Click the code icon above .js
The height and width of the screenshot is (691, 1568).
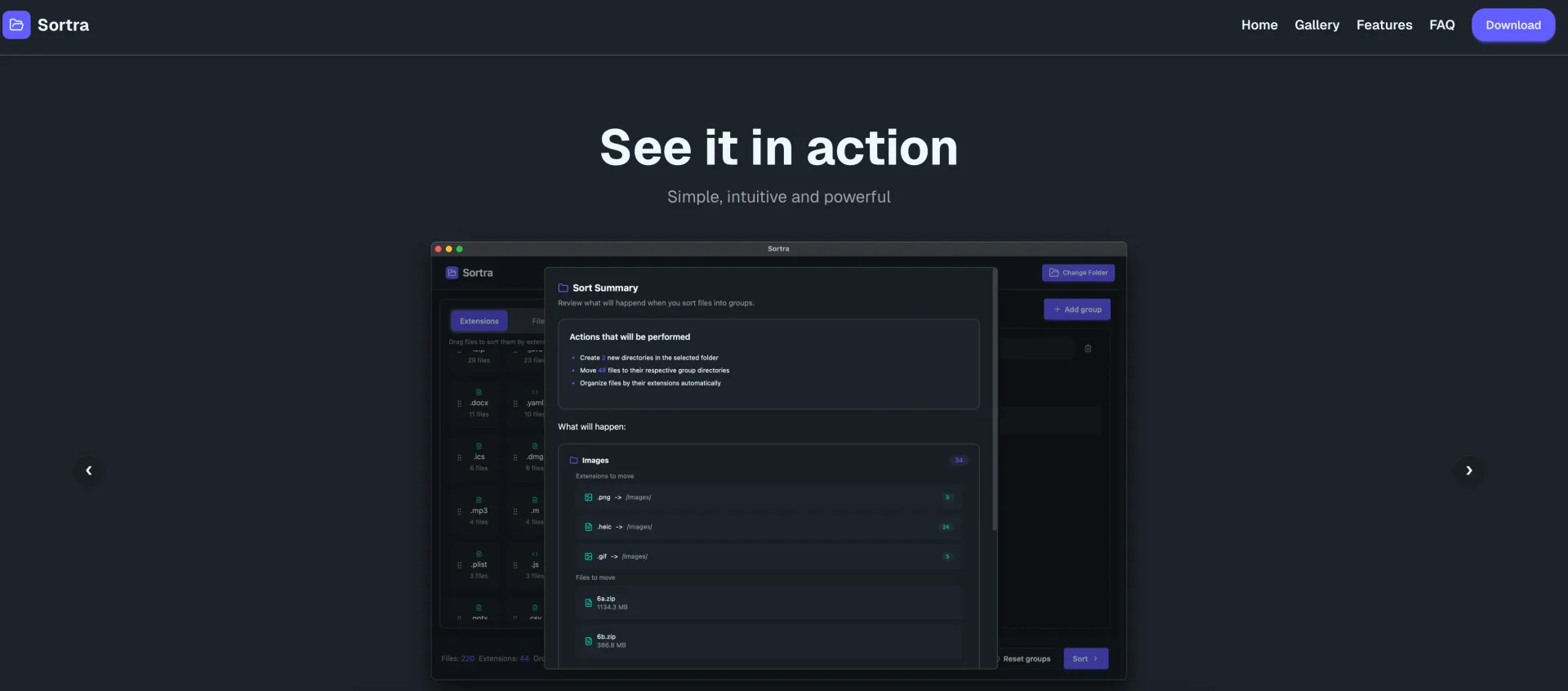[535, 554]
